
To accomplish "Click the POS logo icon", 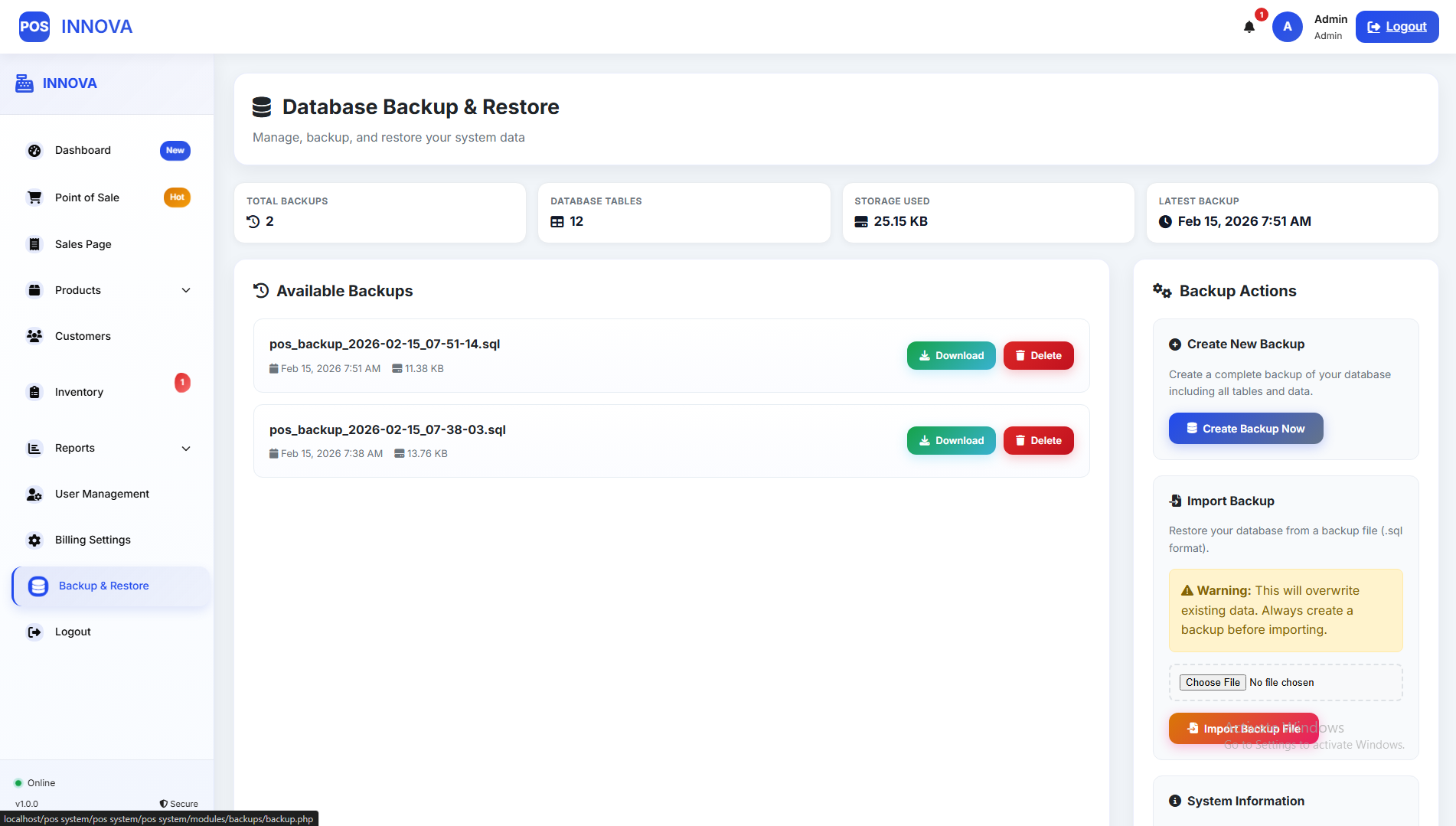I will coord(34,27).
